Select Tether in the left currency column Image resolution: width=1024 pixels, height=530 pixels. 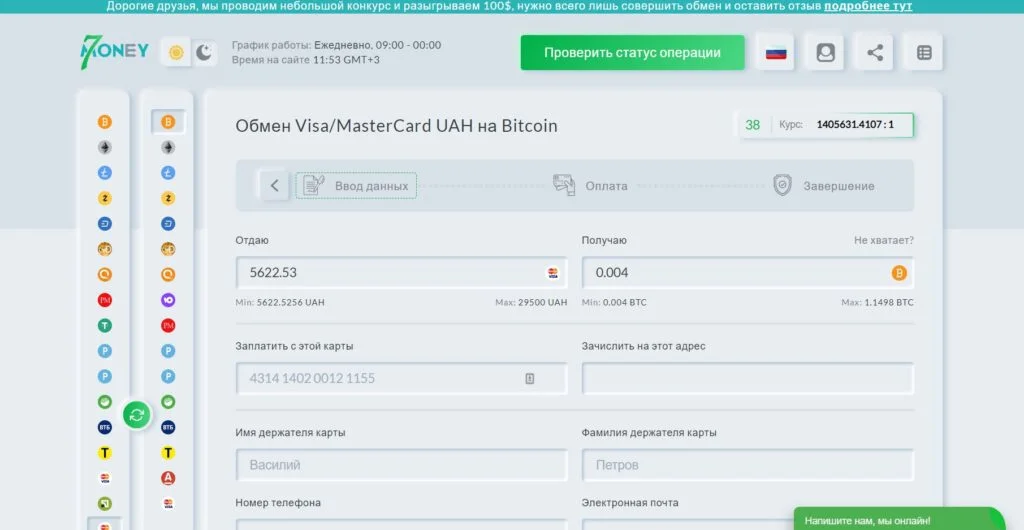104,326
